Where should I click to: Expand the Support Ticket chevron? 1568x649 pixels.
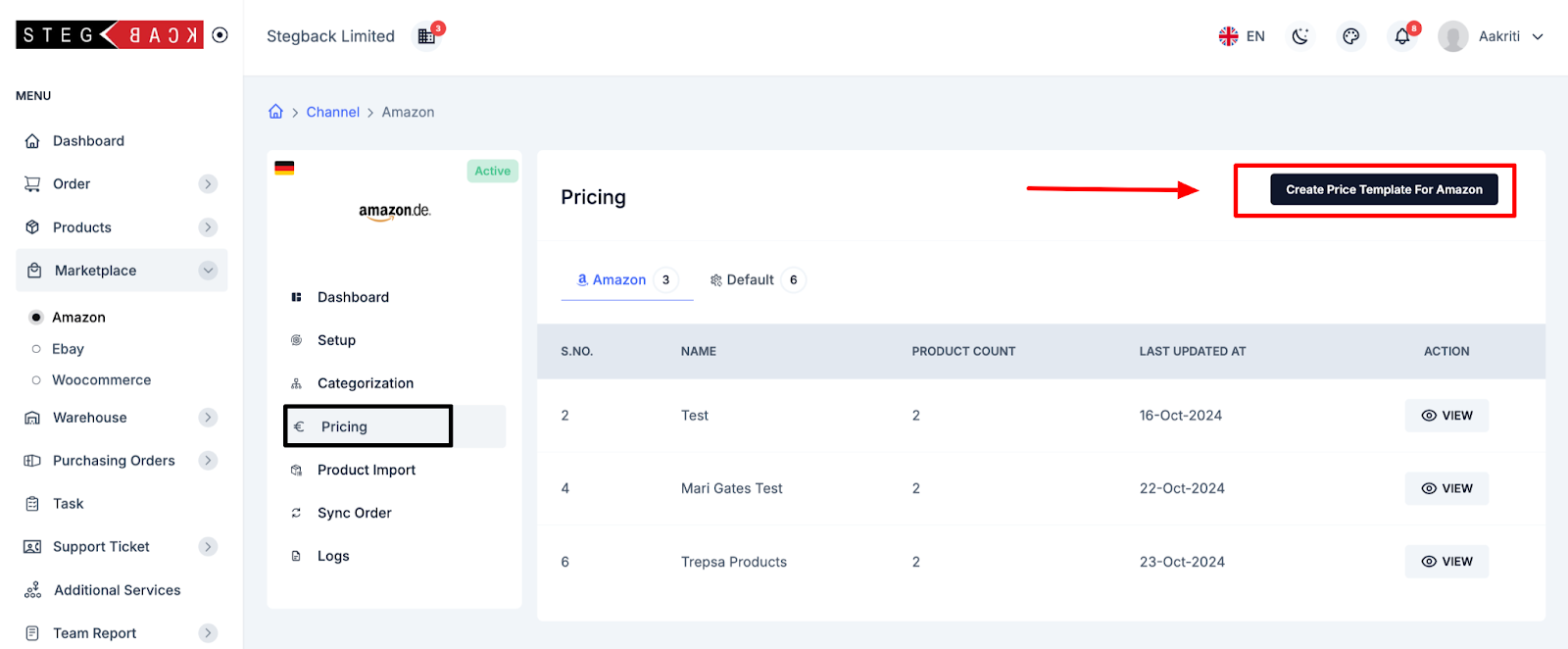[208, 547]
